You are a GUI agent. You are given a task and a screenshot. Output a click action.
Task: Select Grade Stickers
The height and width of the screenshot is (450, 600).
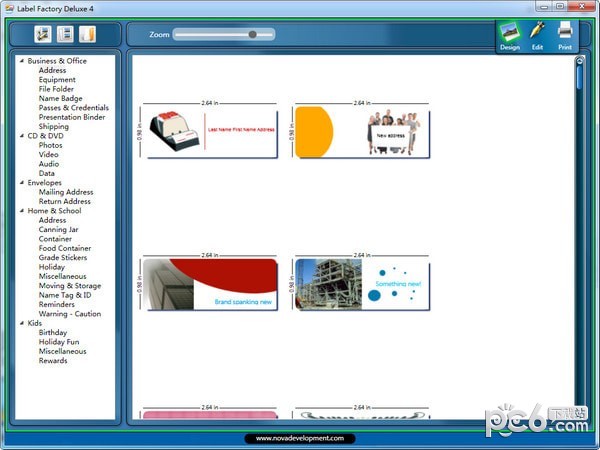pos(63,258)
